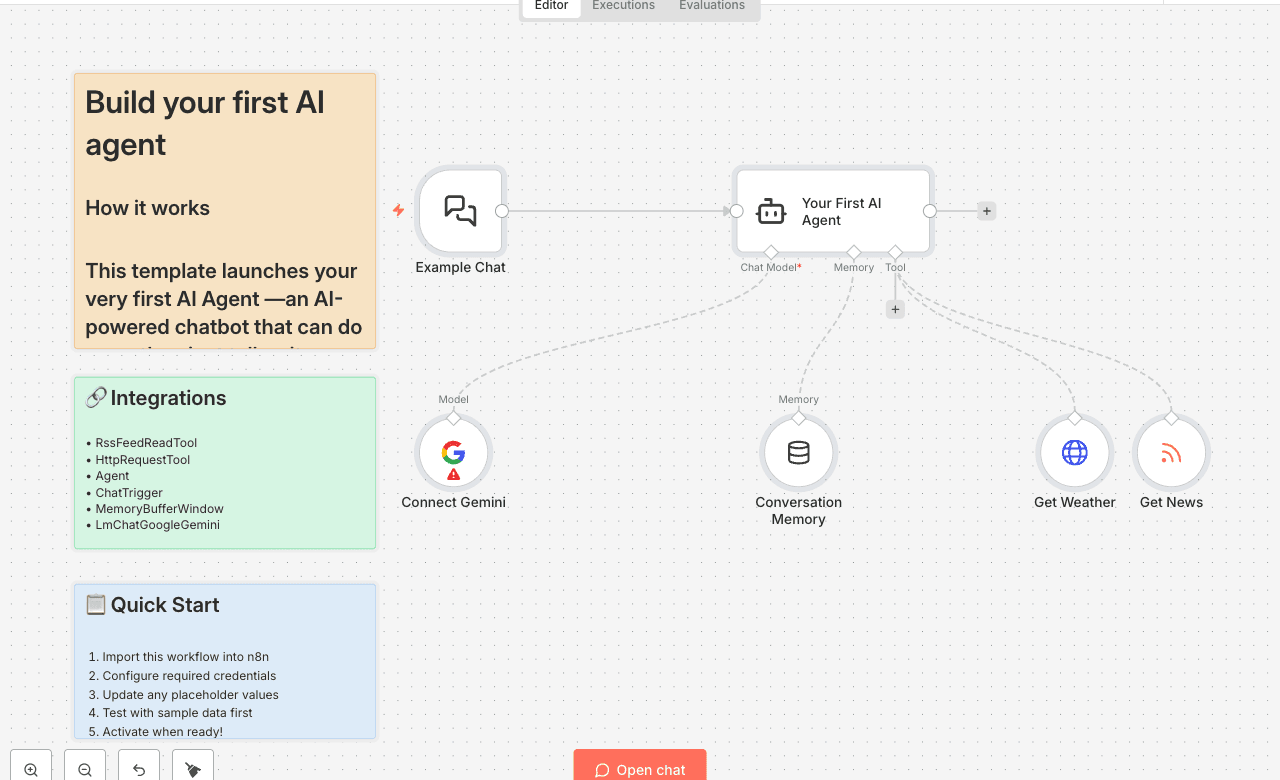Undo last change with the back-arrow icon
This screenshot has height=780, width=1280.
coord(138,769)
